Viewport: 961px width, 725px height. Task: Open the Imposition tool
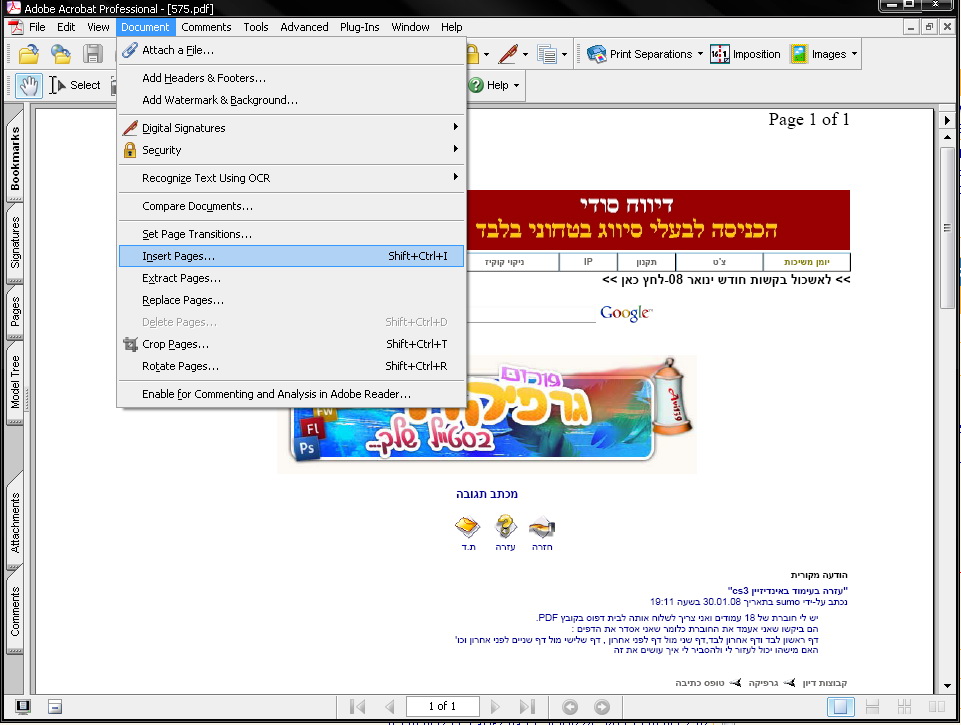[746, 54]
